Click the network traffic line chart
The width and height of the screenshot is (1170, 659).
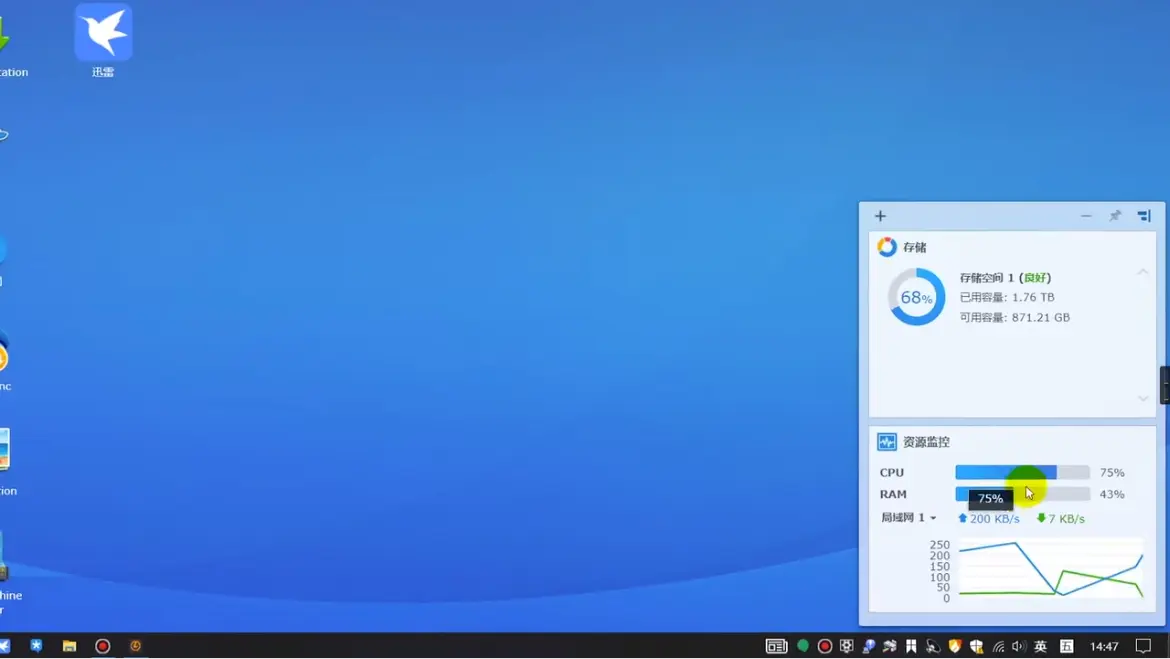click(1049, 570)
